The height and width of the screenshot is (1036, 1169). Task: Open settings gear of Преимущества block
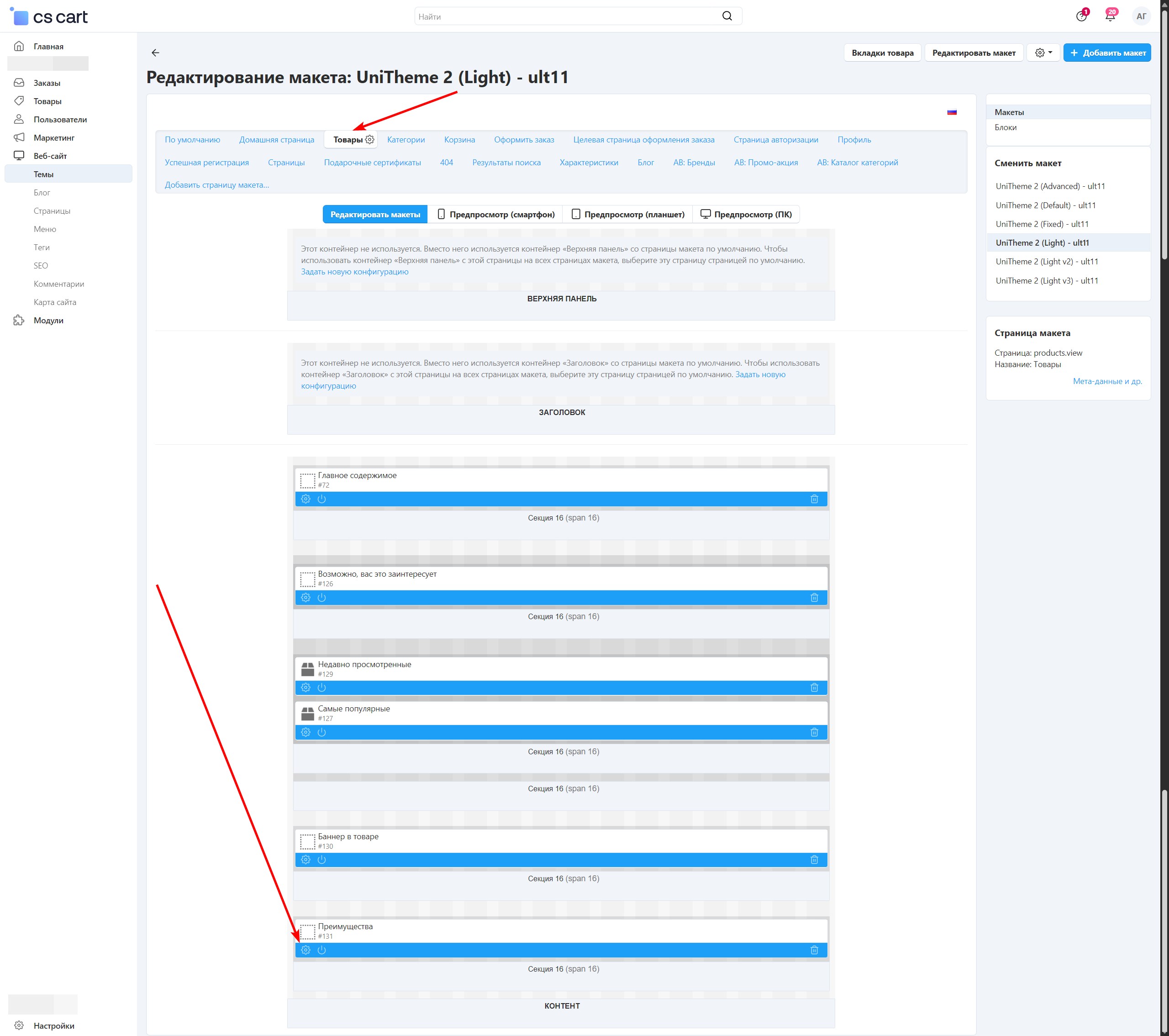(306, 950)
